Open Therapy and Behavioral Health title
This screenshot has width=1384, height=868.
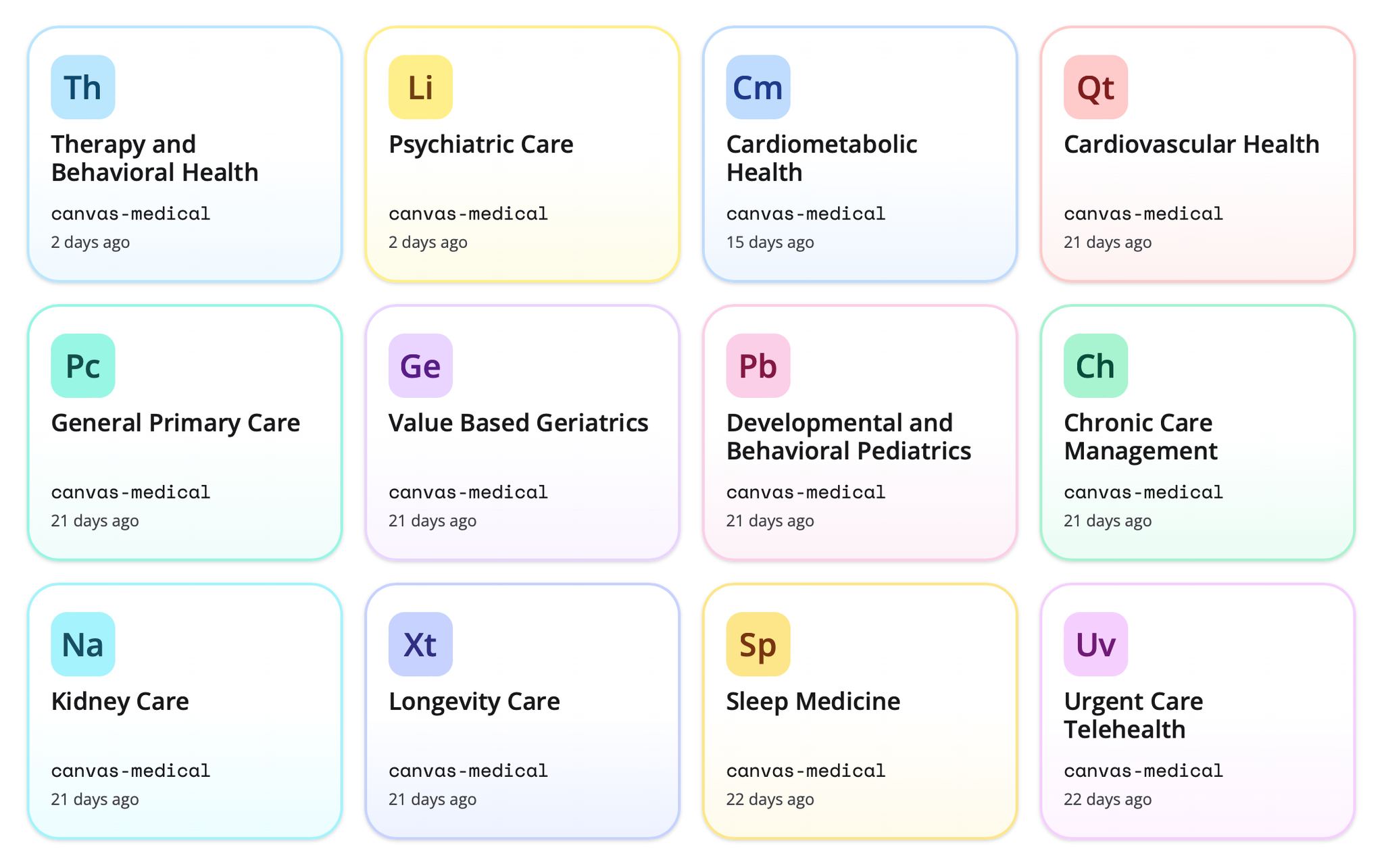coord(155,158)
